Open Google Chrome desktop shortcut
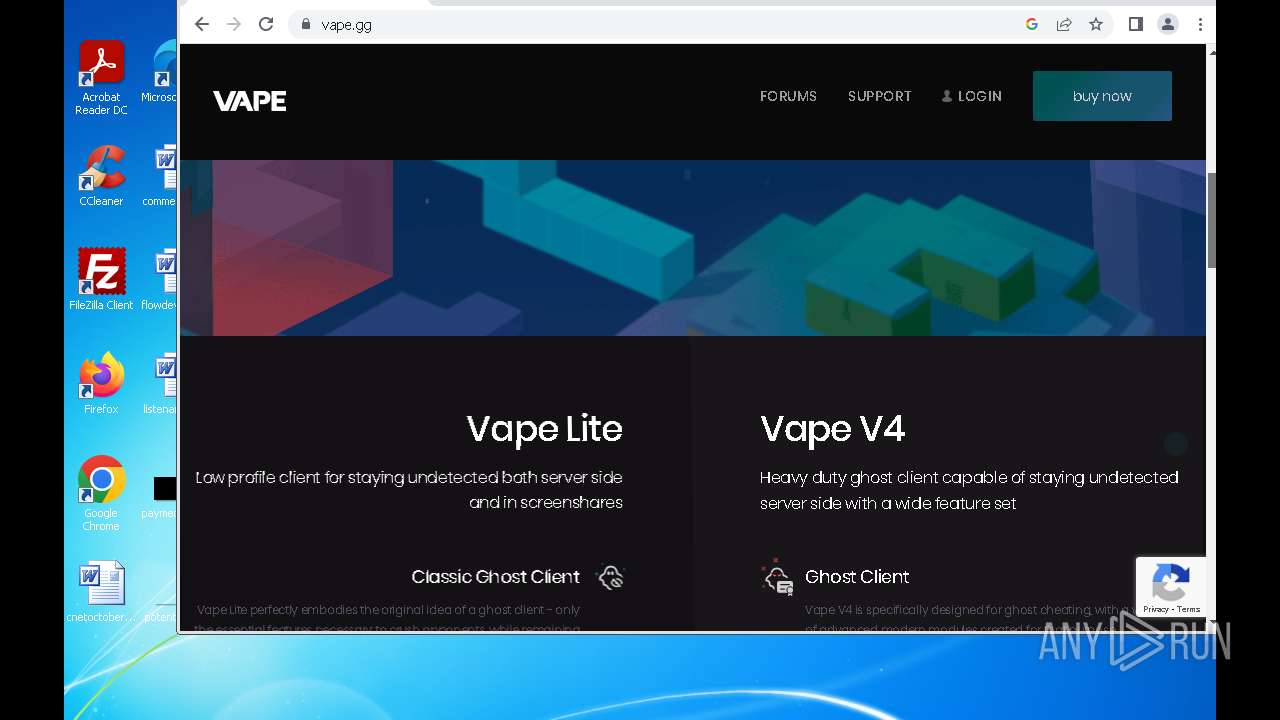Screen dimensions: 1280x720 pyautogui.click(x=101, y=494)
